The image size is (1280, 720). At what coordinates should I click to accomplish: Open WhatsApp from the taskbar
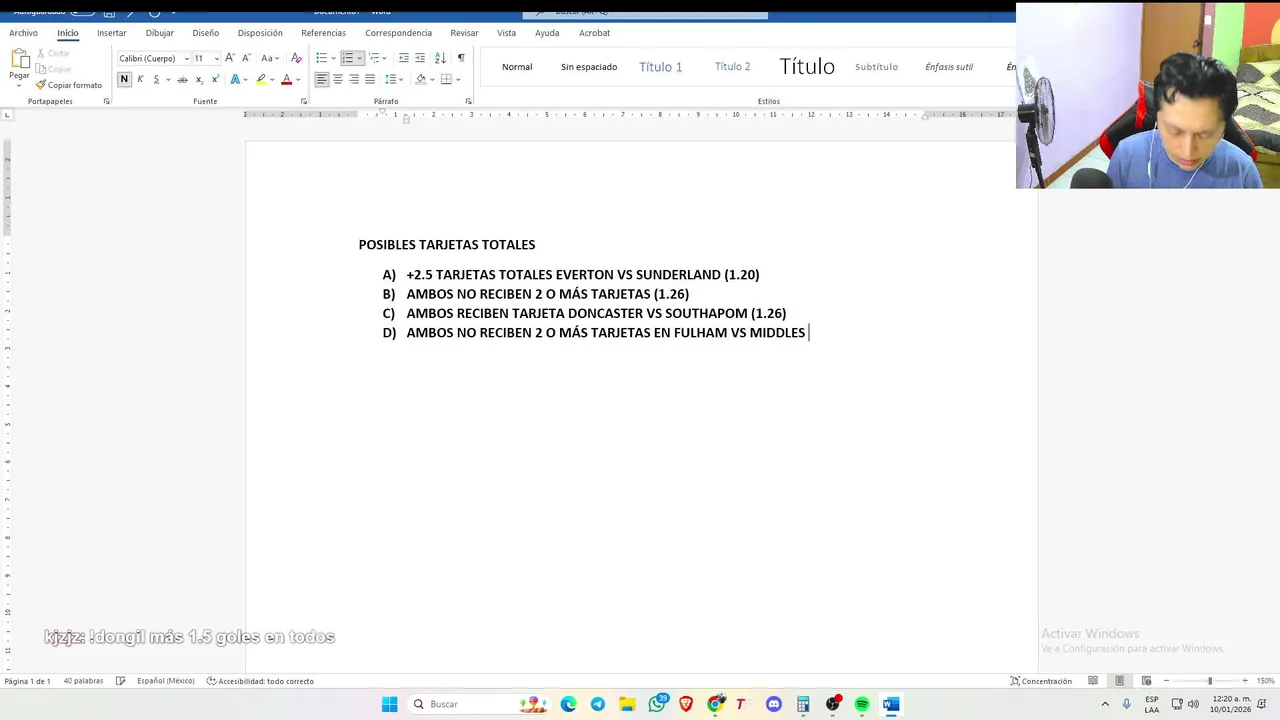(657, 704)
